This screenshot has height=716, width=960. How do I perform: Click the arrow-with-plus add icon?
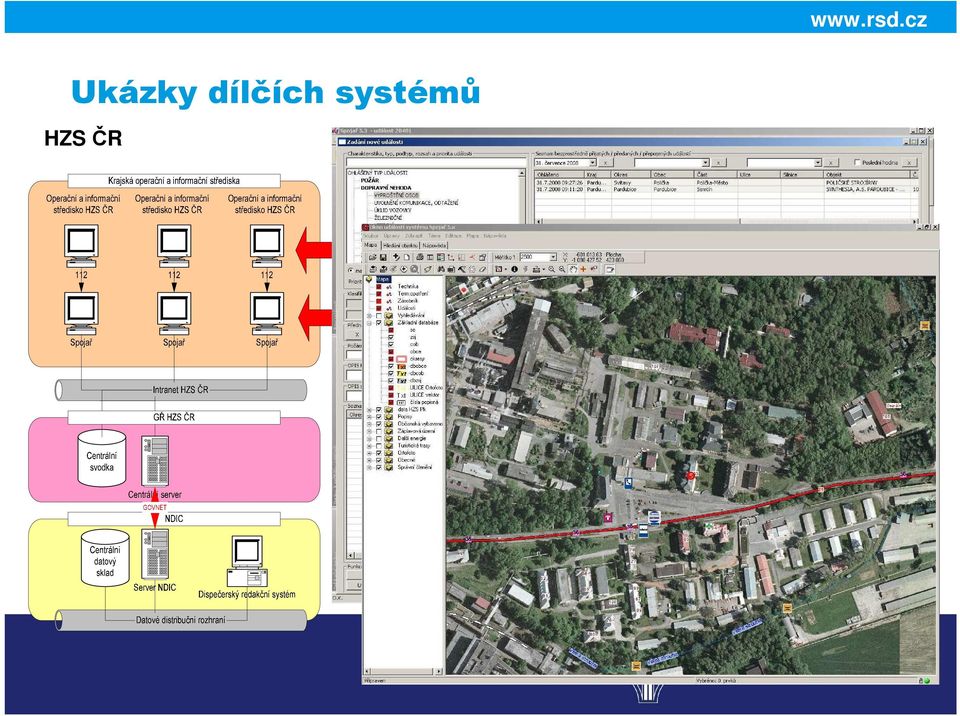point(396,257)
